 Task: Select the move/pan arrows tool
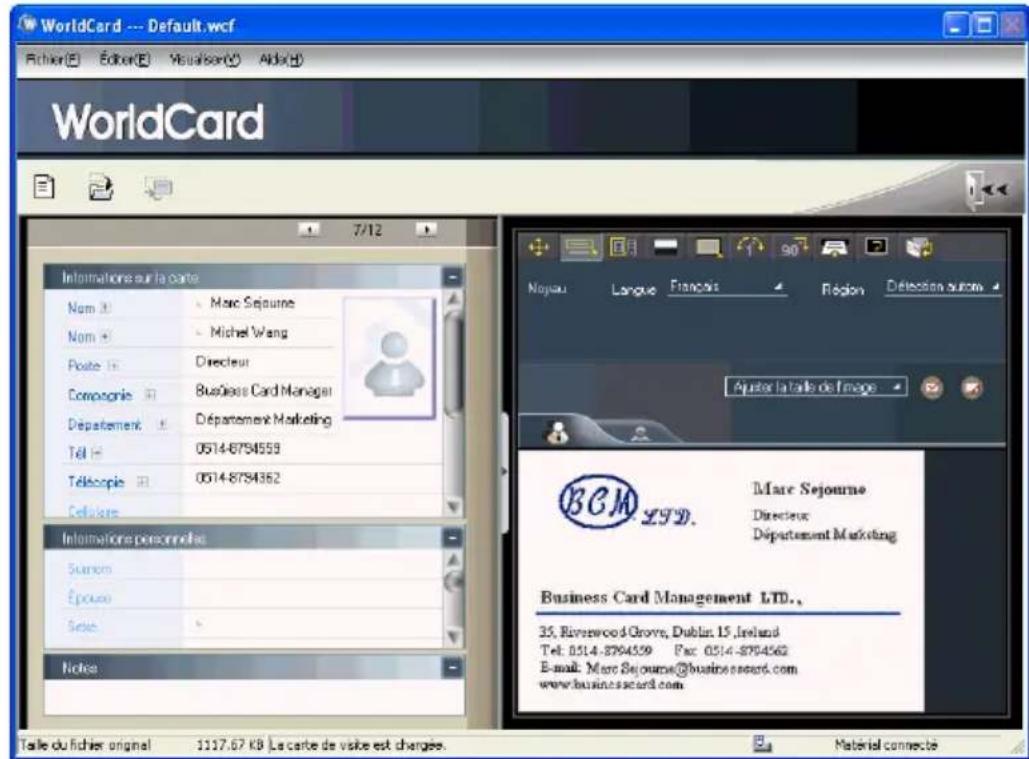(538, 247)
